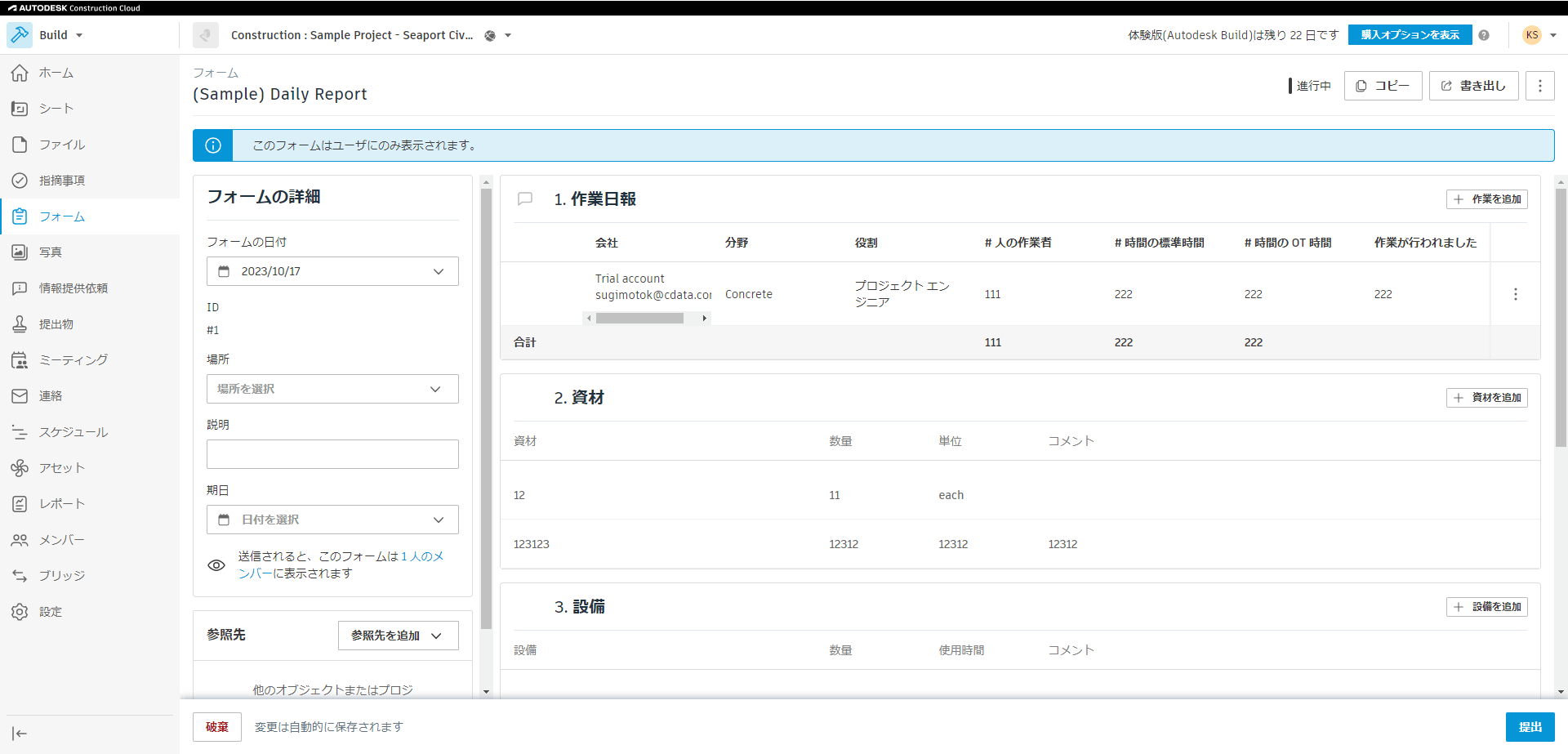Click 設備を追加 to add equipment
Screen dimensions: 1568x754
pos(1487,607)
